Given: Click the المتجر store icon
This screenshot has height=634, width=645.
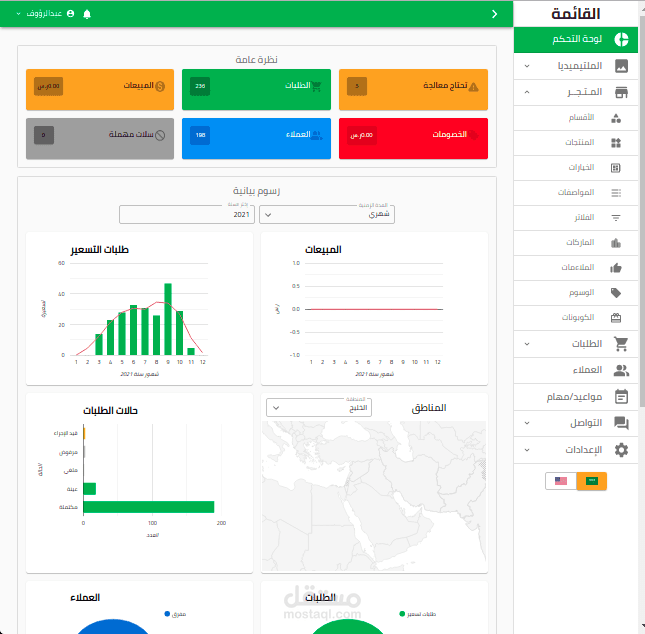Looking at the screenshot, I should (621, 92).
